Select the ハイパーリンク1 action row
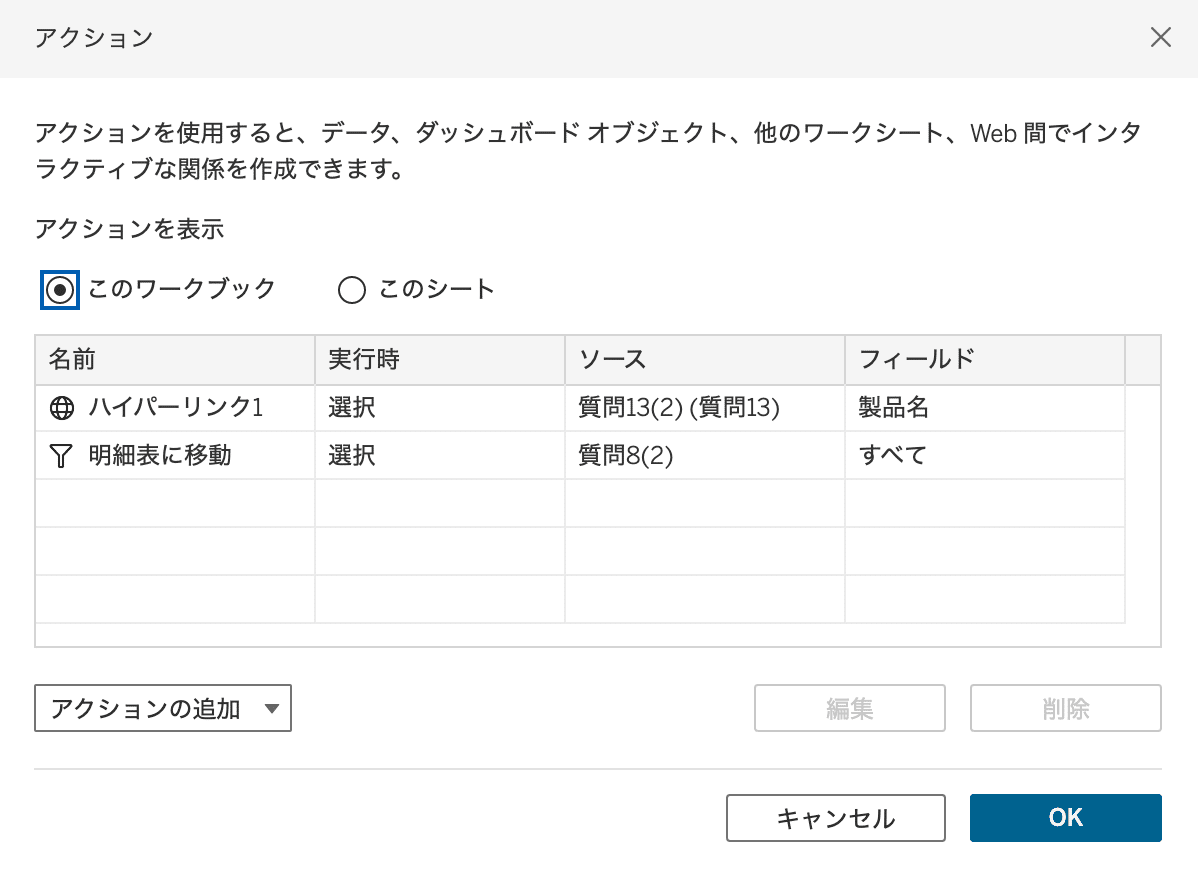The width and height of the screenshot is (1198, 874). [x=175, y=408]
